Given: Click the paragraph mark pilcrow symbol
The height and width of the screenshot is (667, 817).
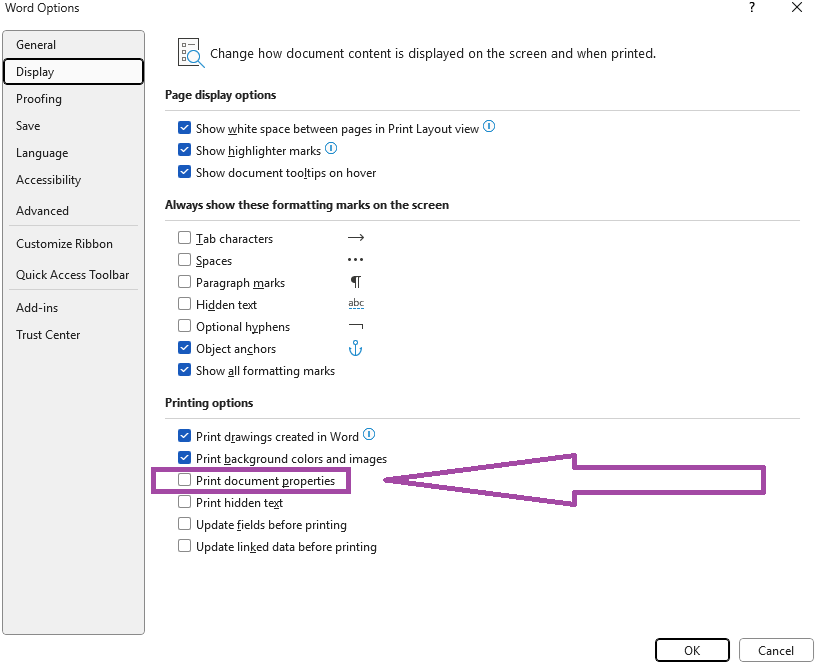Looking at the screenshot, I should [x=355, y=282].
